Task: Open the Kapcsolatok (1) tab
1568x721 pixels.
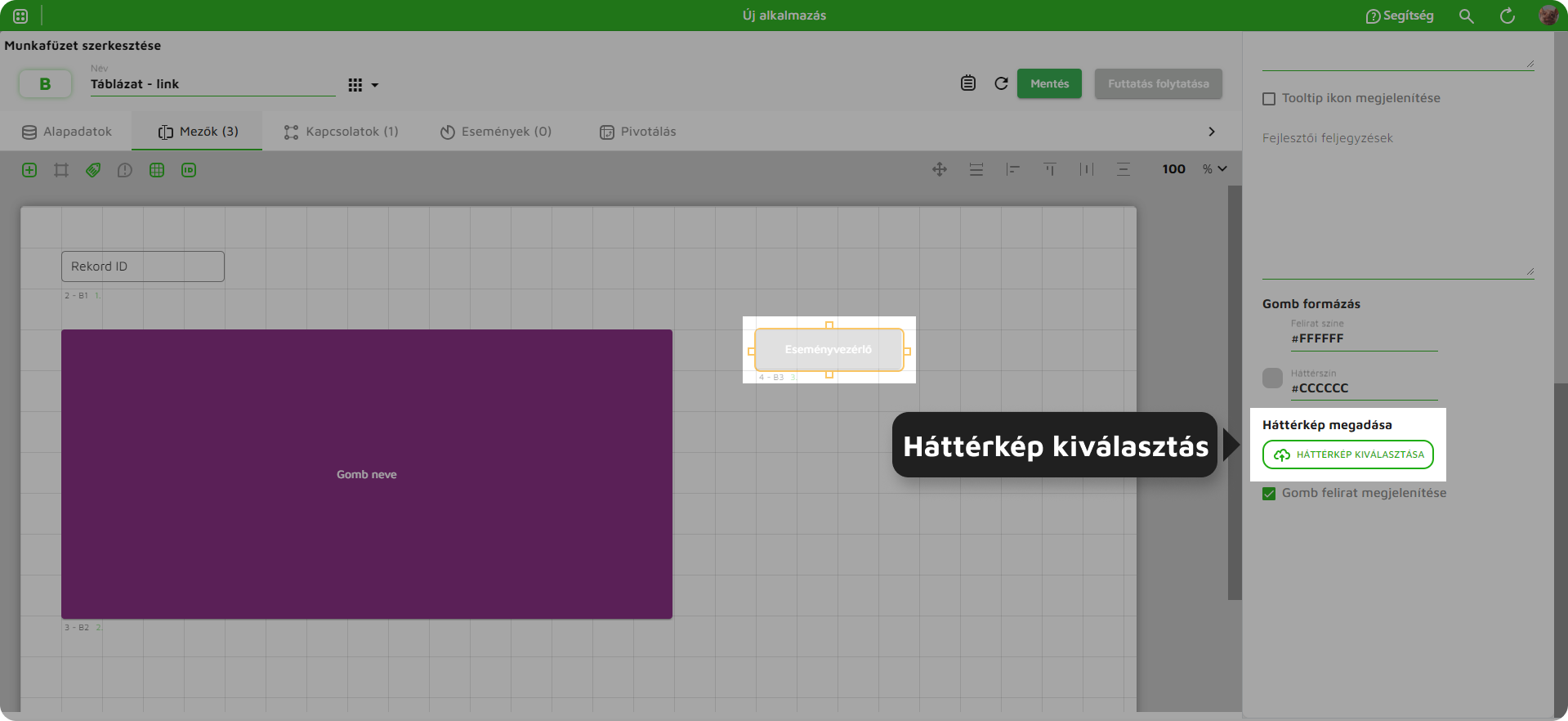Action: click(341, 132)
